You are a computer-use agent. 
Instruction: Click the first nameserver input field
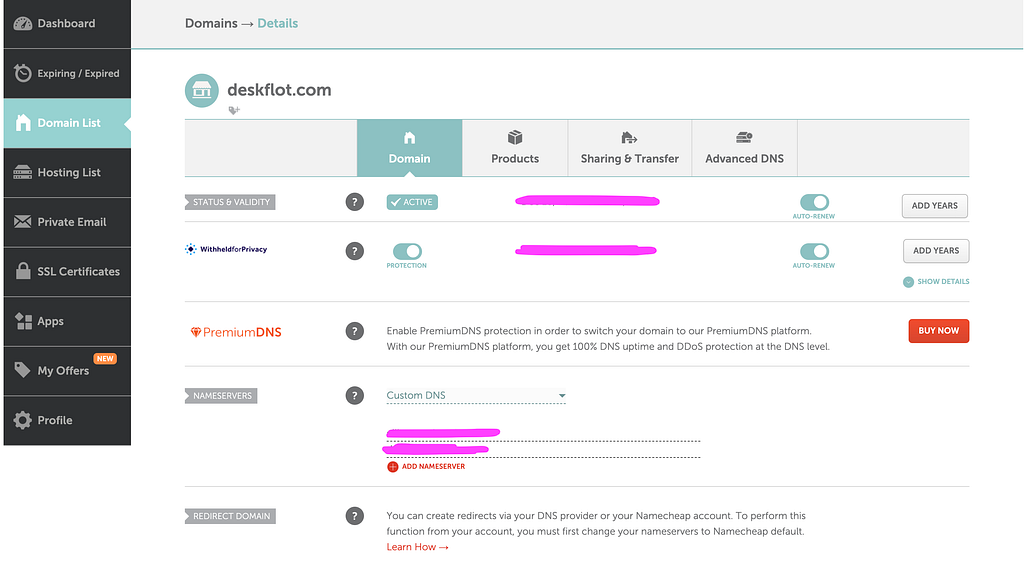[543, 433]
